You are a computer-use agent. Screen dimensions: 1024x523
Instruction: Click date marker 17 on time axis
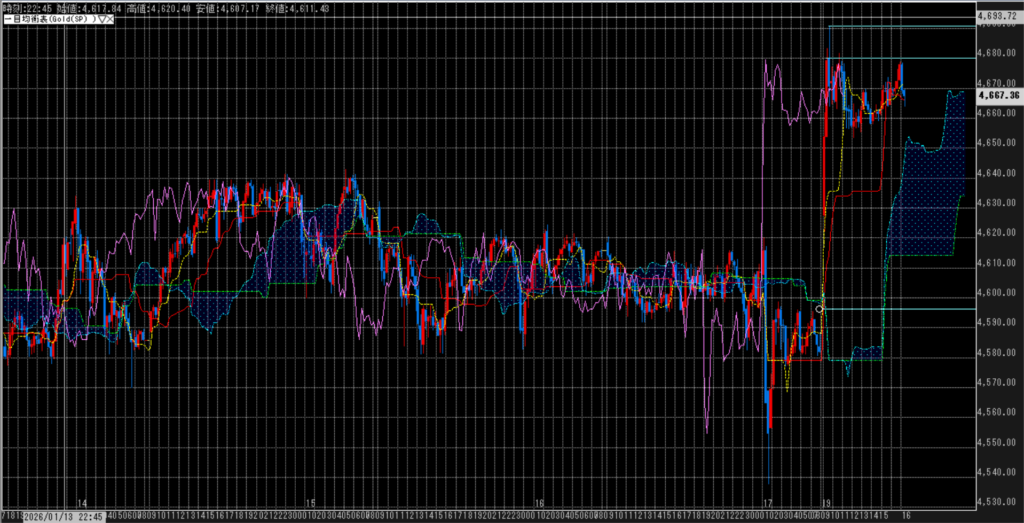point(767,504)
